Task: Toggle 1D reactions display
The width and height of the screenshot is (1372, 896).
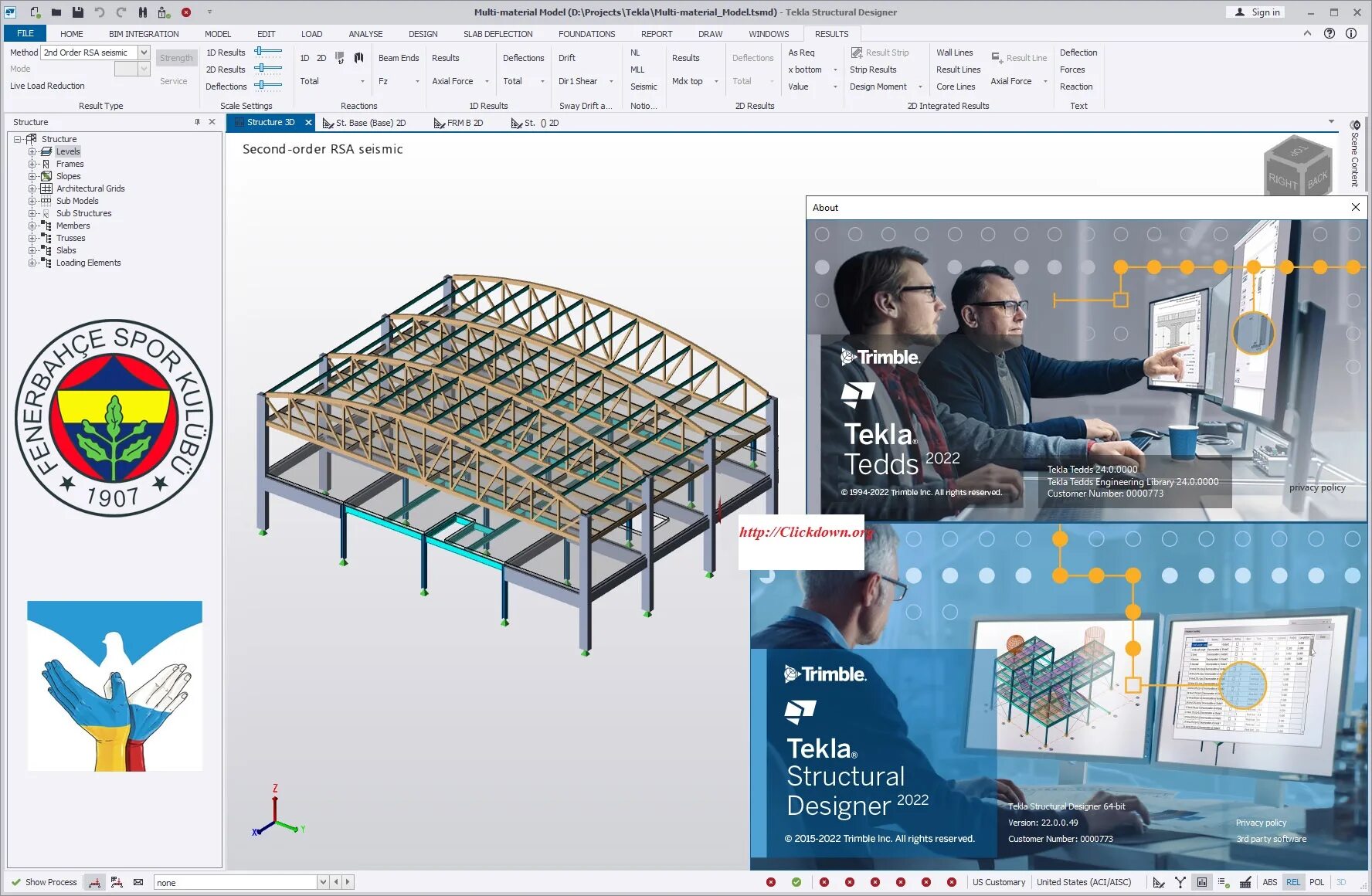Action: (304, 58)
